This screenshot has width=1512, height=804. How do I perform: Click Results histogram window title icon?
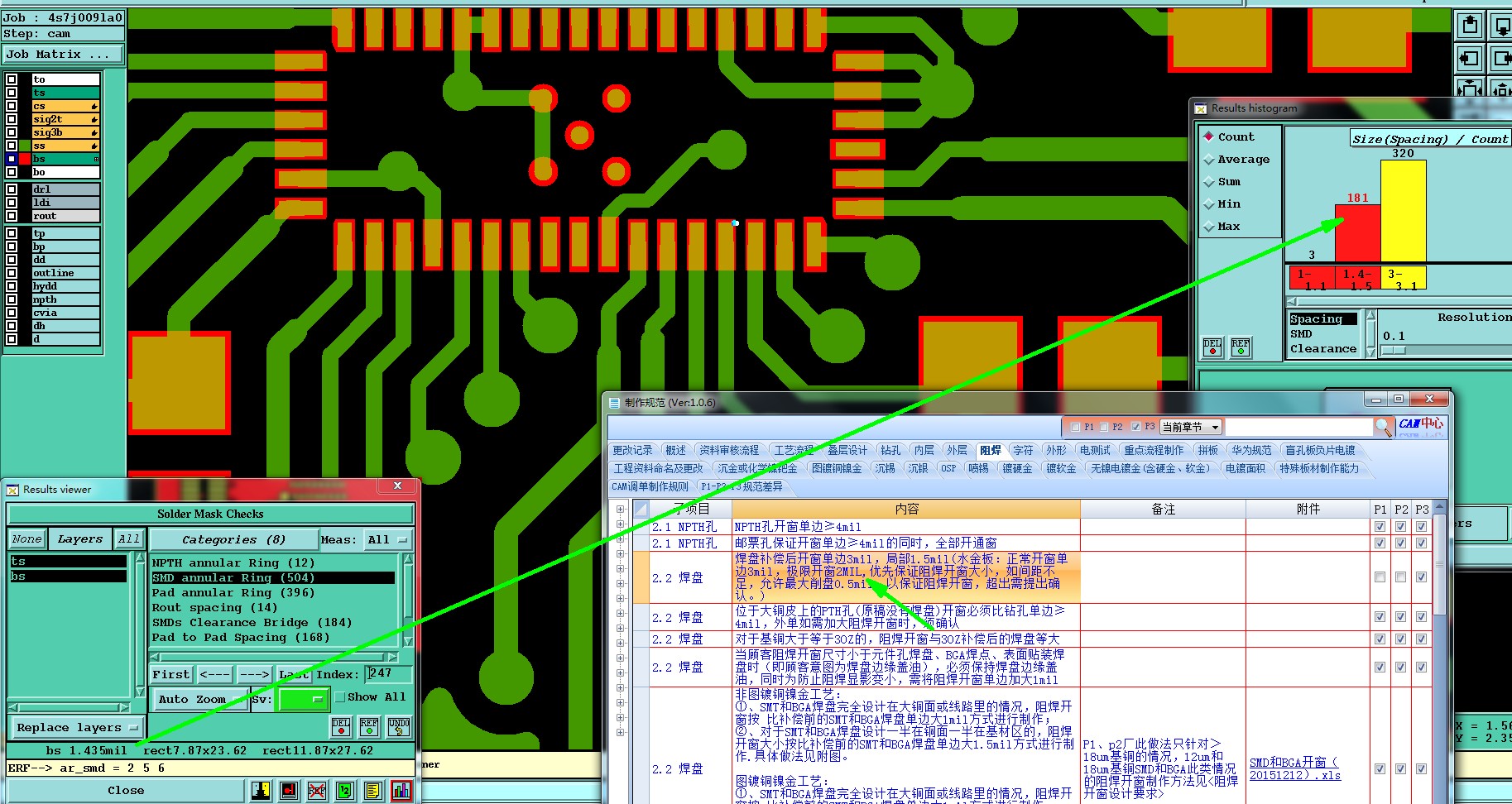click(1201, 108)
